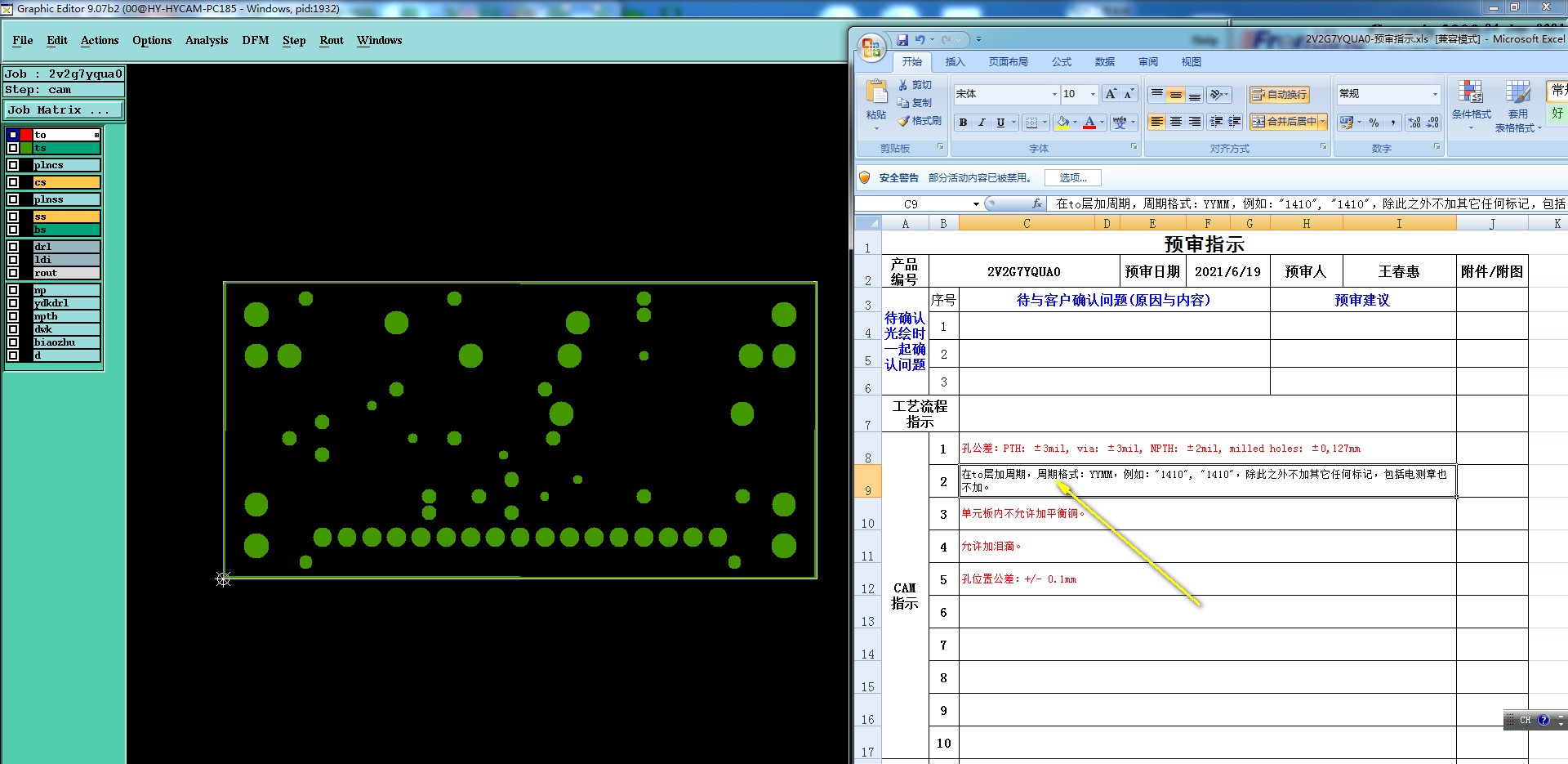
Task: Open number format dropdown (常规)
Action: (x=1435, y=94)
